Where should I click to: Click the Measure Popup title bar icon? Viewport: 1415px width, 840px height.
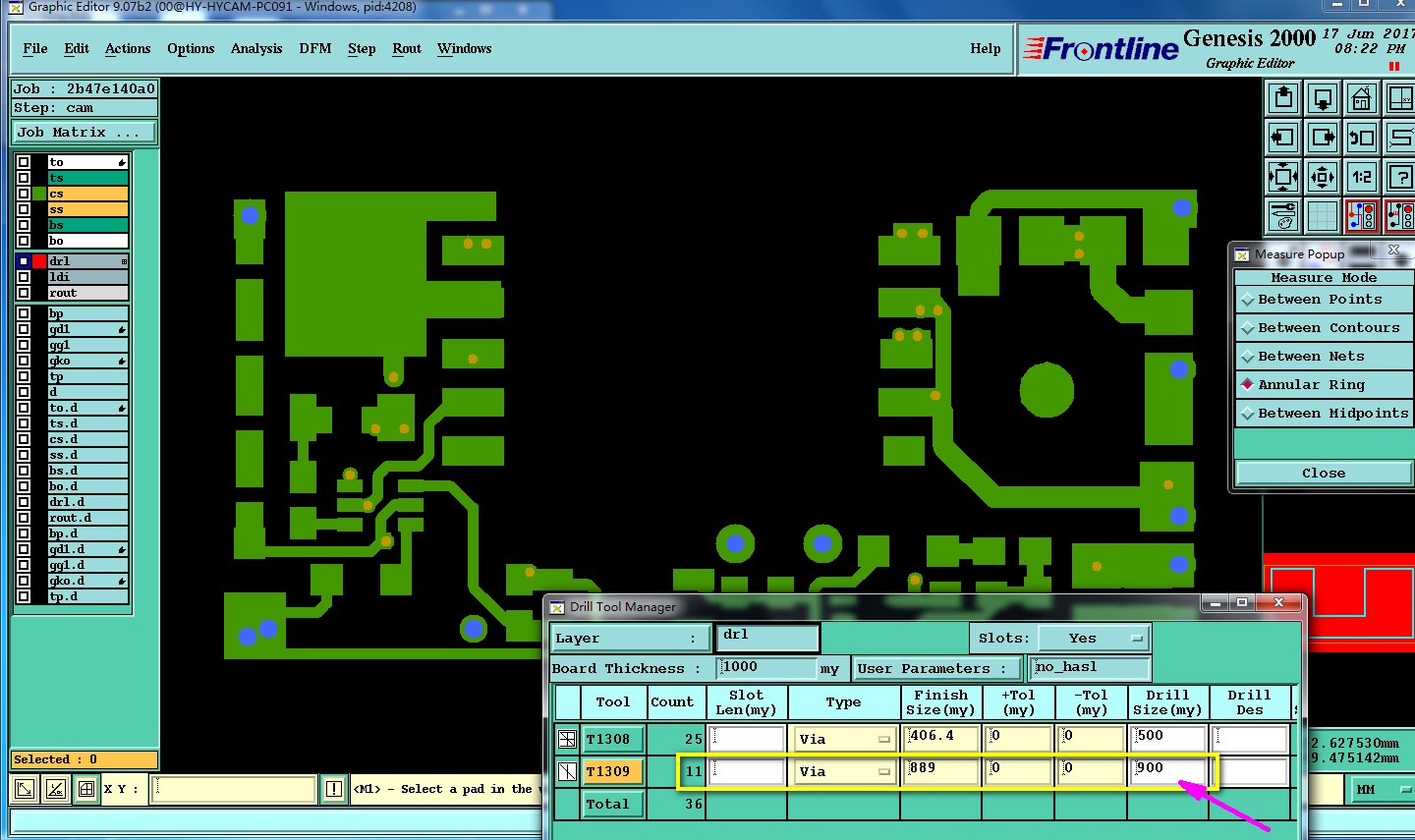click(x=1242, y=254)
